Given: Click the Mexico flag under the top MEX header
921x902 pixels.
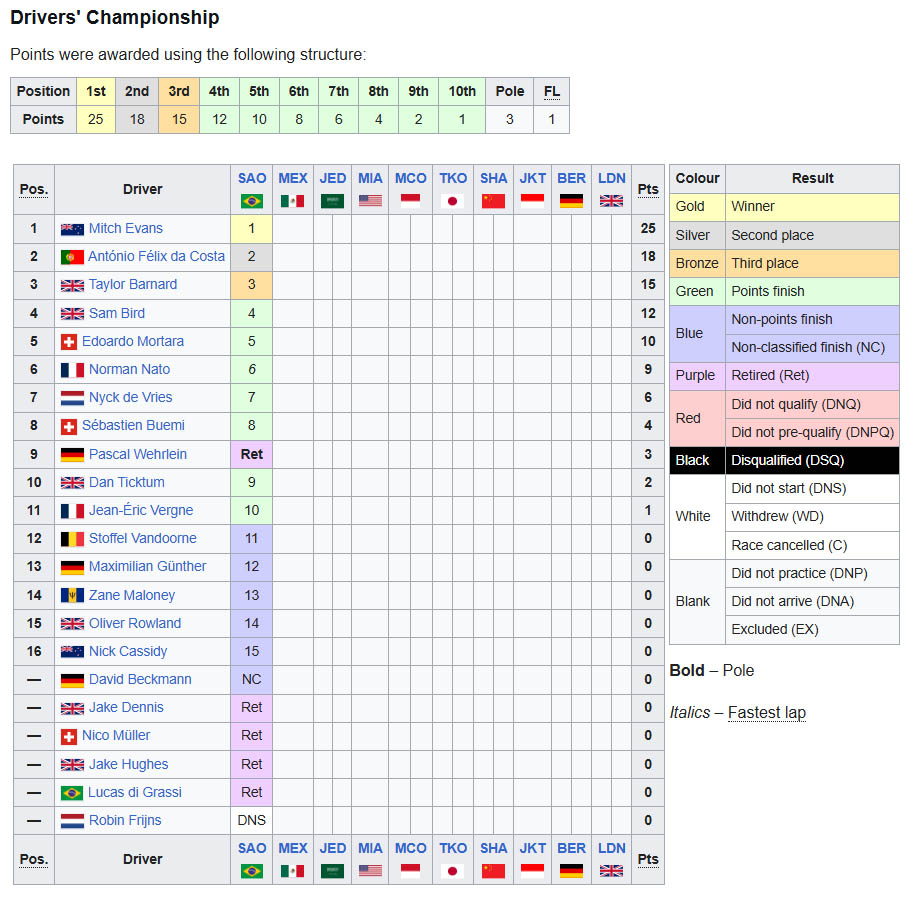Looking at the screenshot, I should 293,201.
